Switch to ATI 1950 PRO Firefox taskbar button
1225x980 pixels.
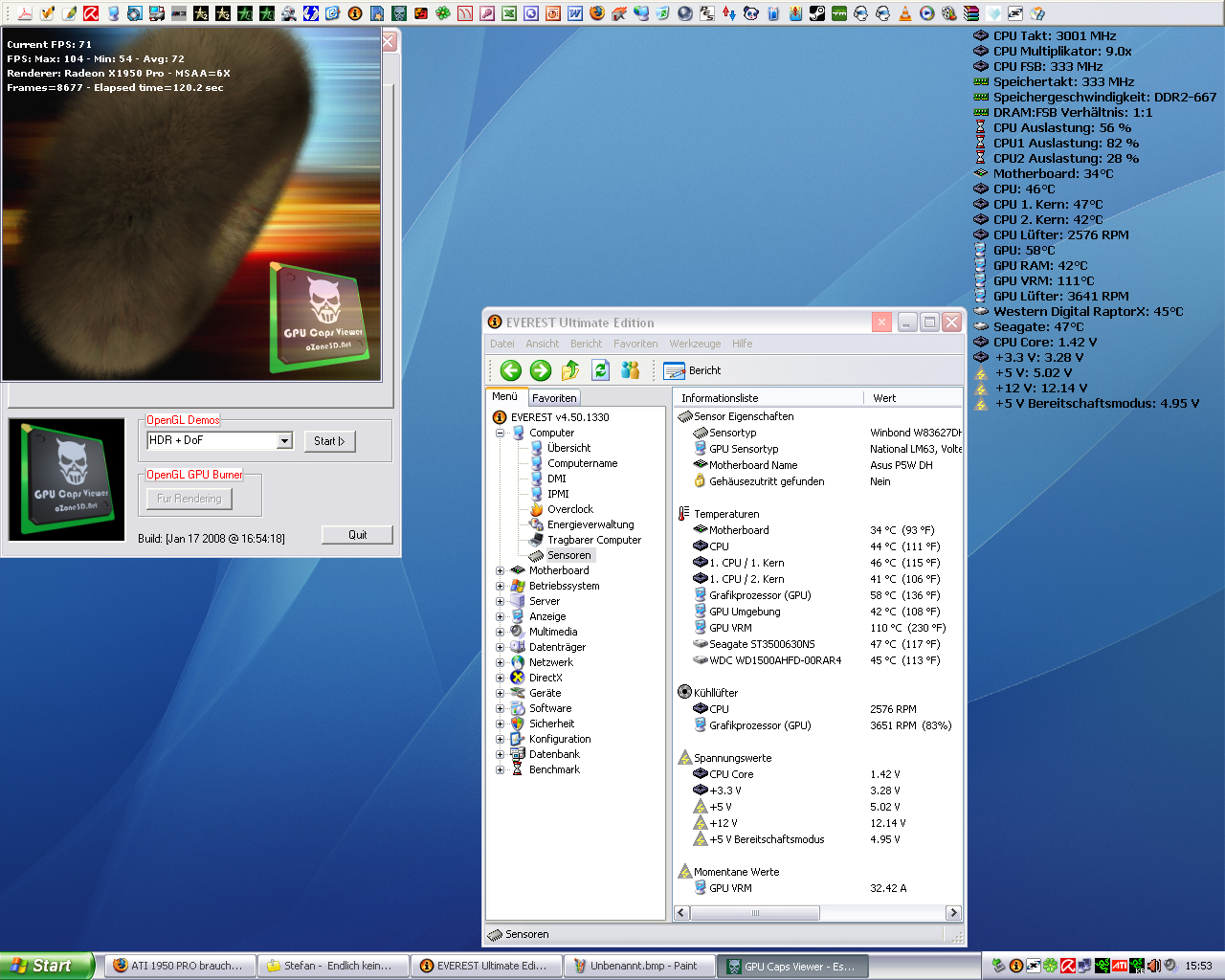(x=180, y=966)
